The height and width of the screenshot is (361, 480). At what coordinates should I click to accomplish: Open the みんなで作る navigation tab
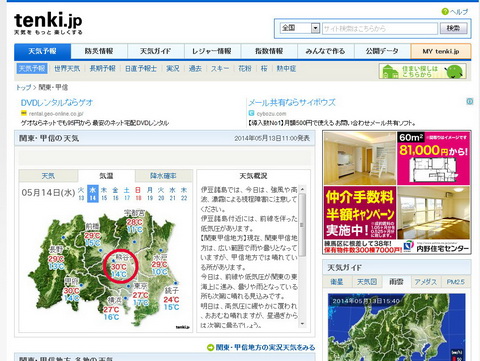coord(326,51)
